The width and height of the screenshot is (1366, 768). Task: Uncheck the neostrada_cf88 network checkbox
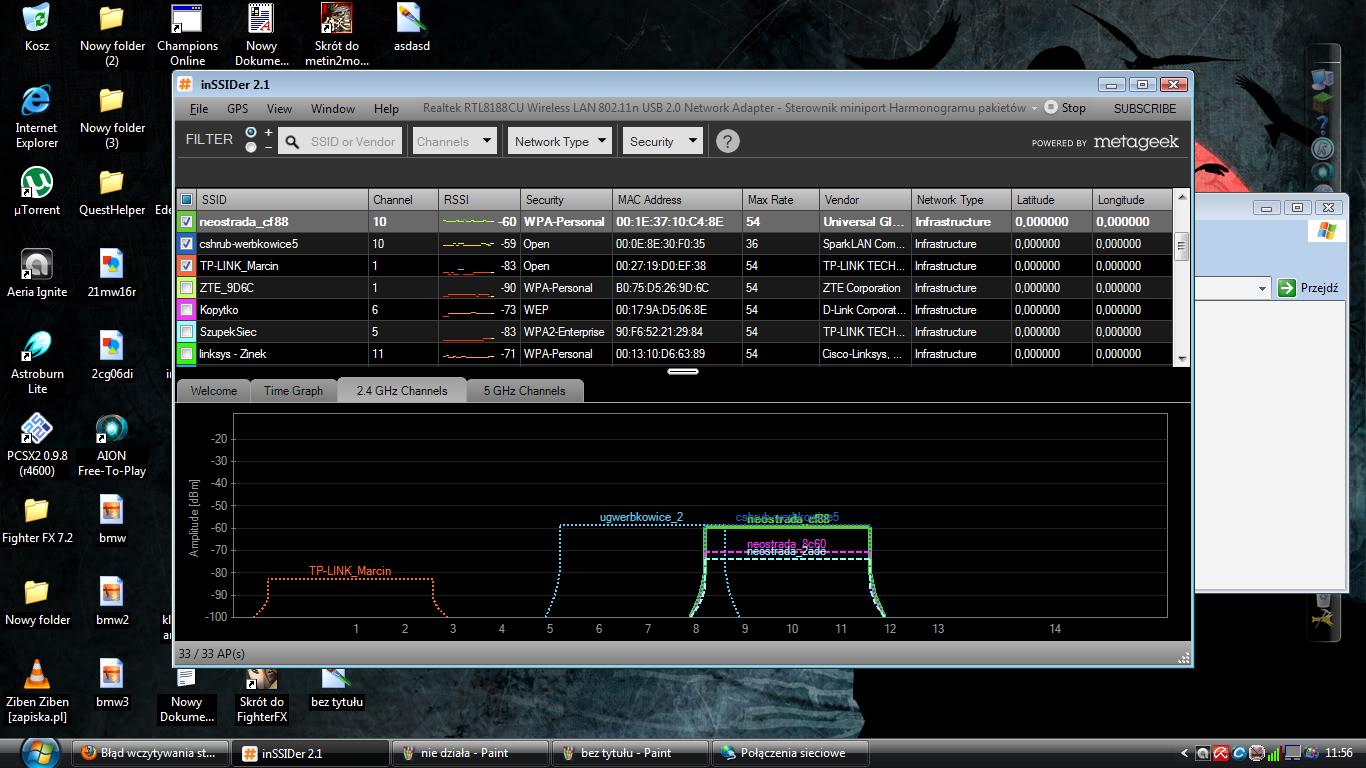(187, 222)
